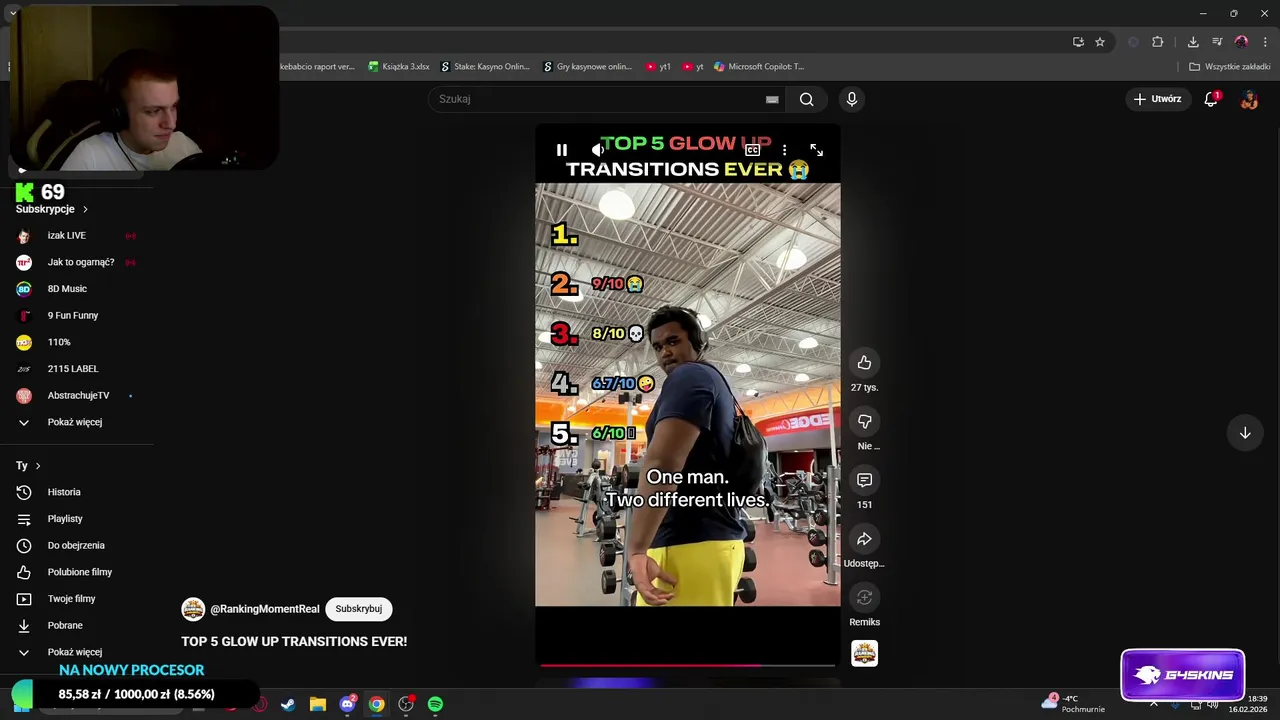Bookmark this page with the star icon

point(1100,42)
